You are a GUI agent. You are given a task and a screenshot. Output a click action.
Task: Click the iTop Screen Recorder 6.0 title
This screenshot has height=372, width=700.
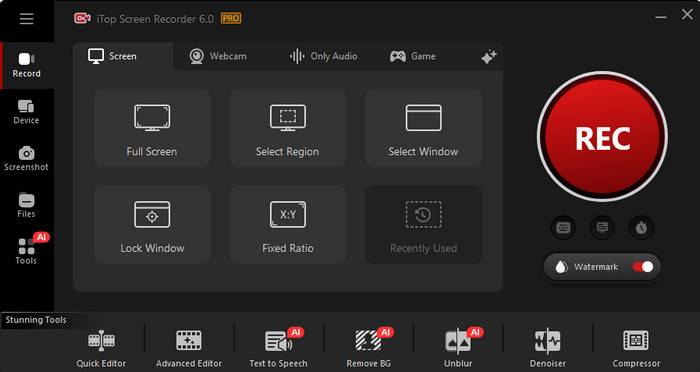pos(155,19)
